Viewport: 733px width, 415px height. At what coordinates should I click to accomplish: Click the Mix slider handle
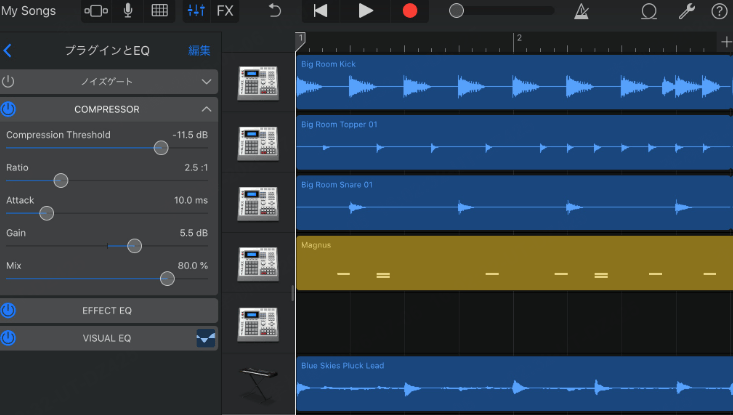point(167,279)
